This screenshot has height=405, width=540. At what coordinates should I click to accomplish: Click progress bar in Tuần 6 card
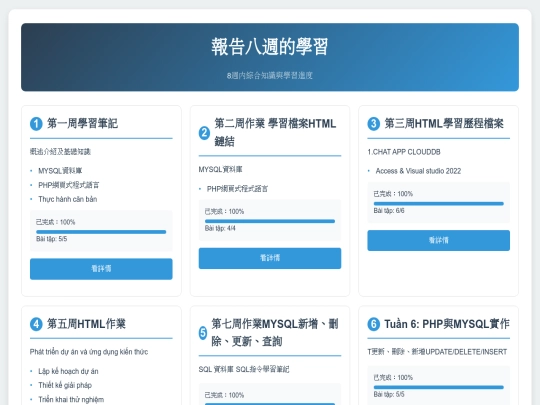pos(439,387)
